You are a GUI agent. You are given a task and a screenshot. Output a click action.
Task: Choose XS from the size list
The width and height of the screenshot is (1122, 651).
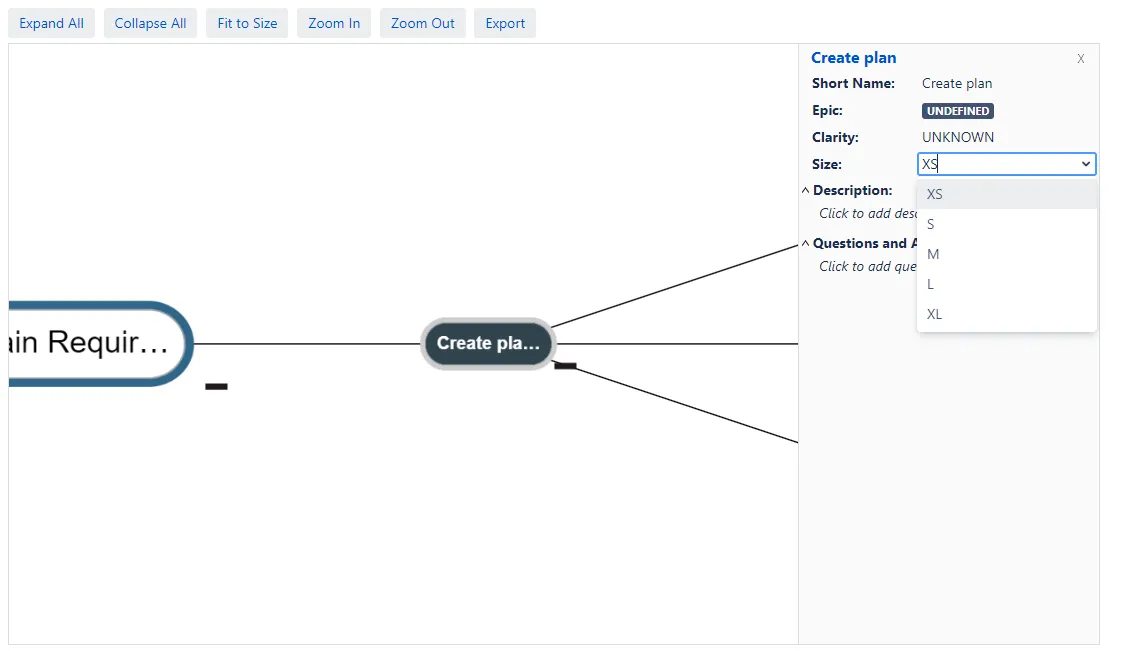coord(1007,194)
